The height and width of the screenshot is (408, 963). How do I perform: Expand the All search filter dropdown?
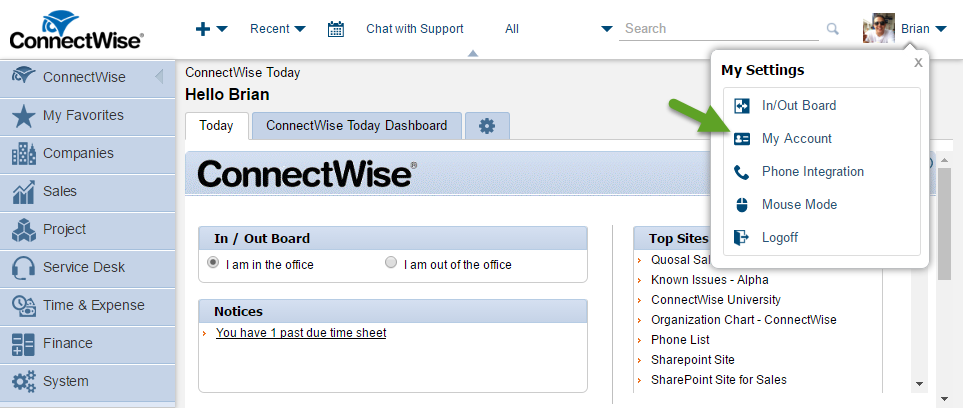(558, 29)
